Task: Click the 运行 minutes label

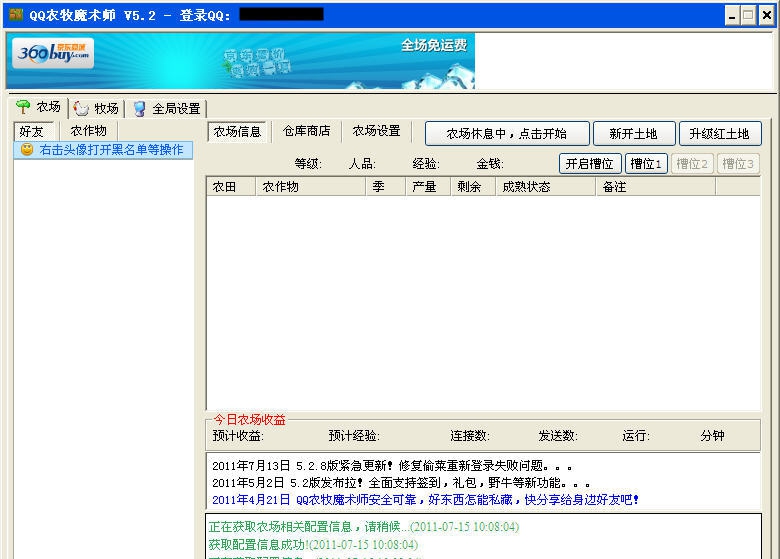Action: point(636,436)
